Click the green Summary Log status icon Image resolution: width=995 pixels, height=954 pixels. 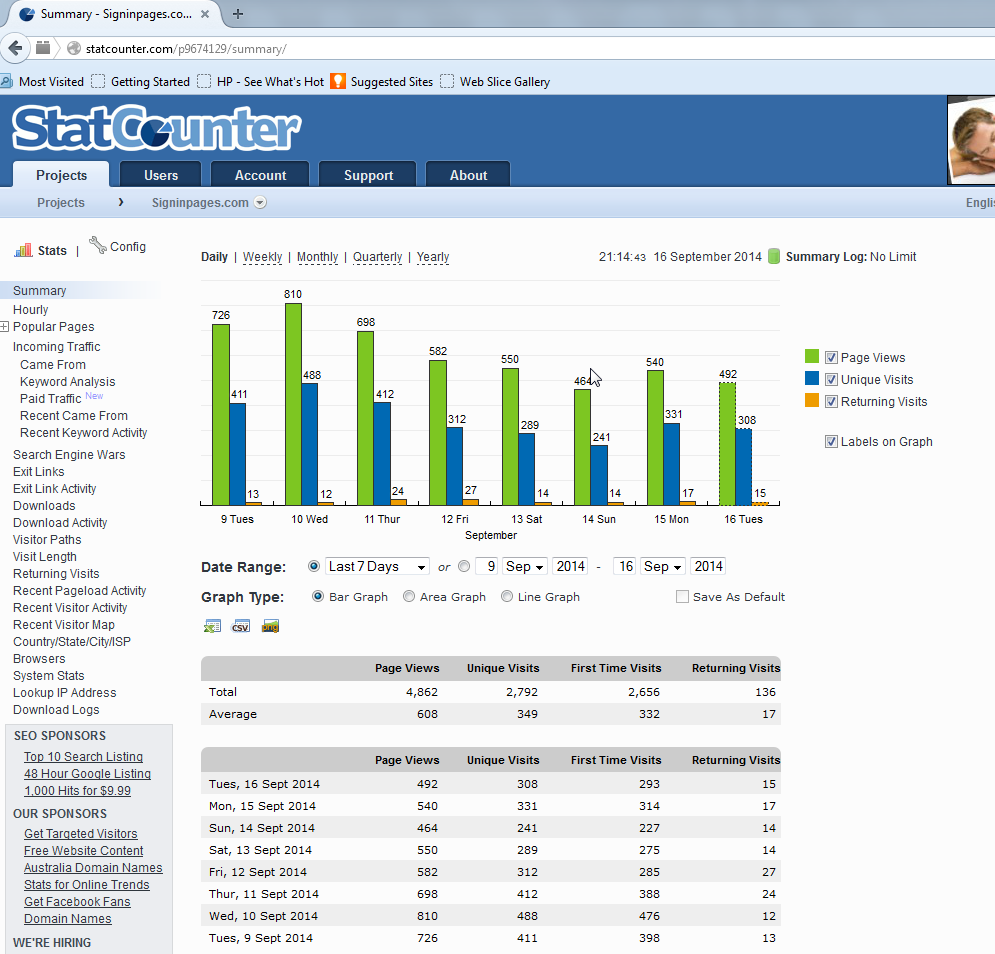[774, 256]
